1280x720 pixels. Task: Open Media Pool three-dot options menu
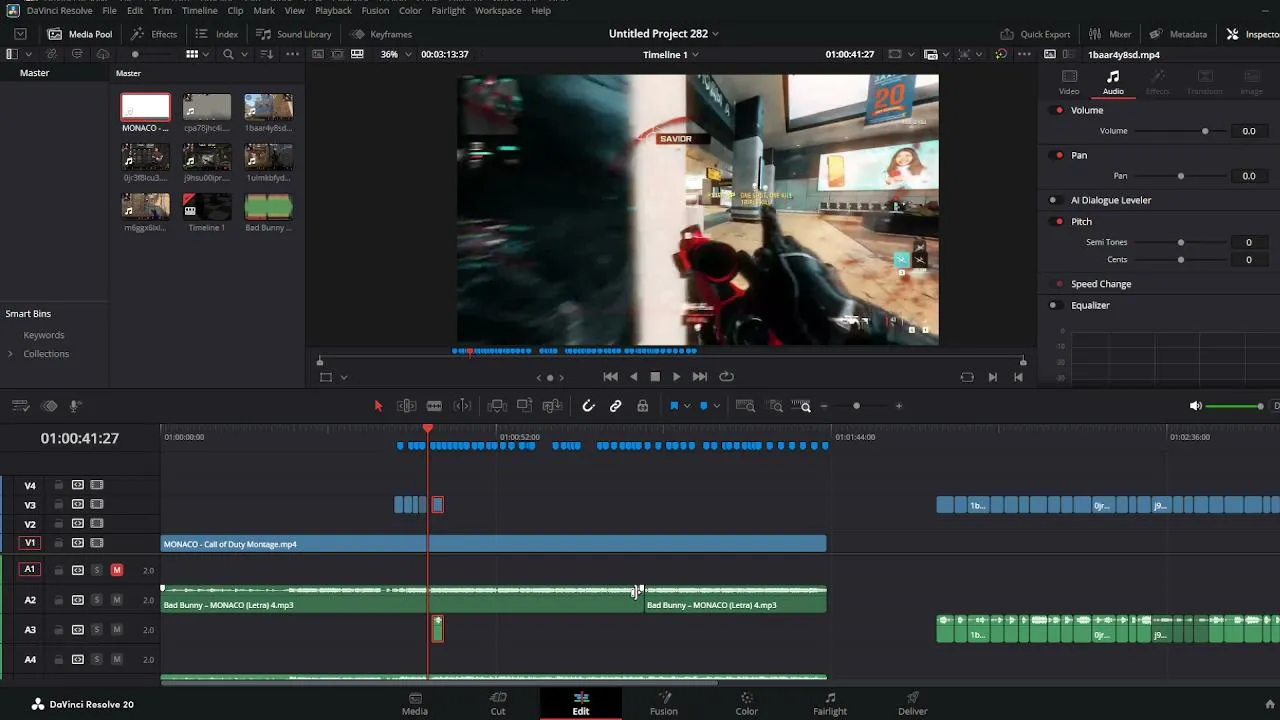pos(292,54)
